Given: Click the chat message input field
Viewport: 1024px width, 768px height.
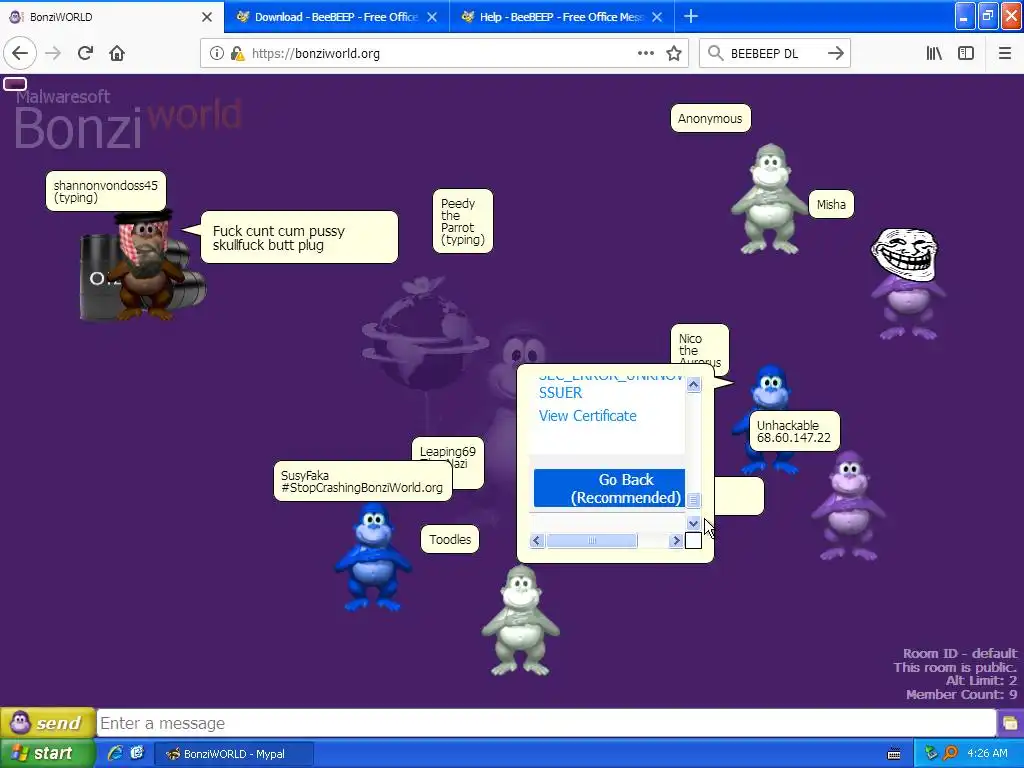Looking at the screenshot, I should pos(546,723).
